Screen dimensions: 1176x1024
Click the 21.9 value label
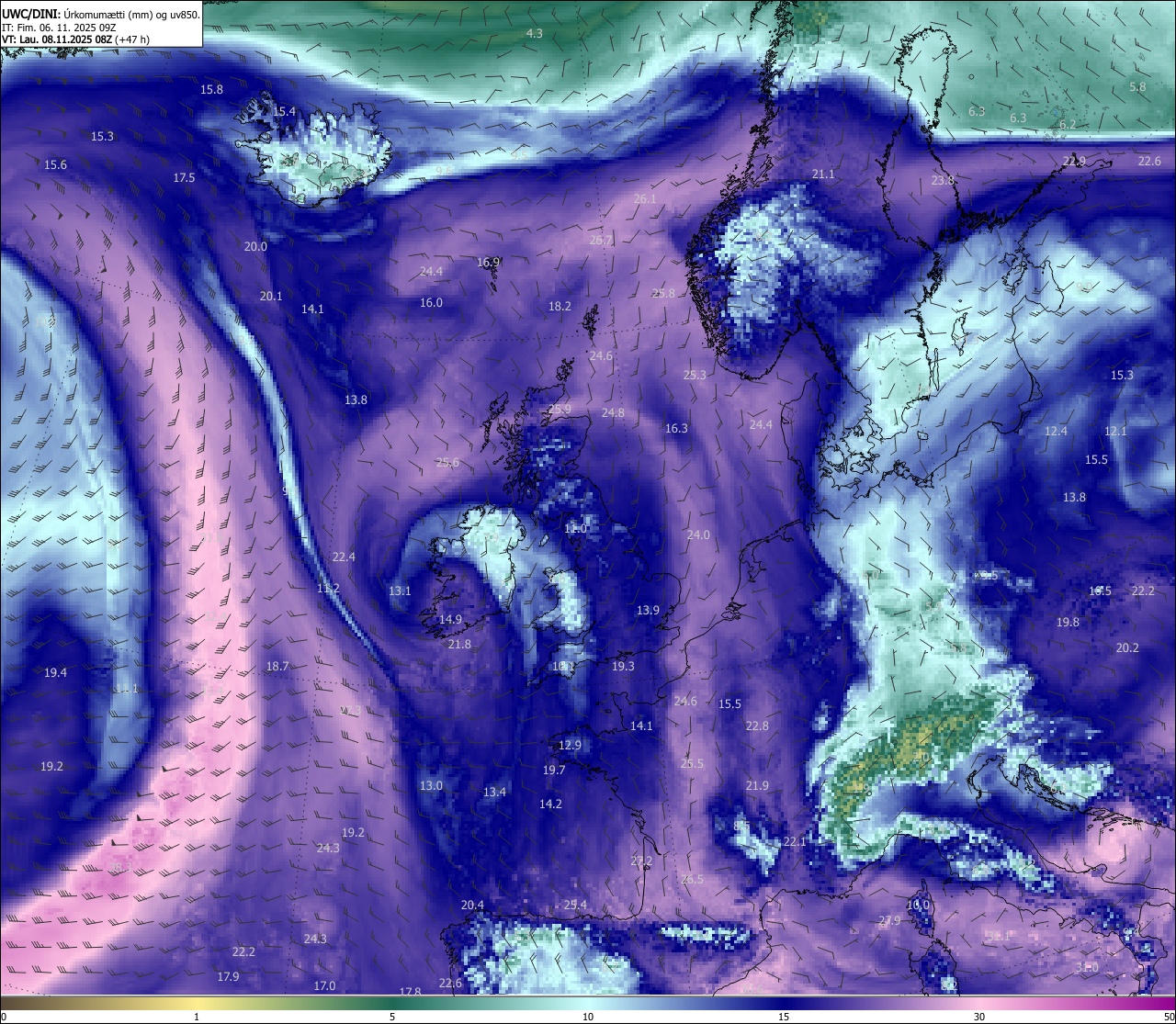point(757,785)
